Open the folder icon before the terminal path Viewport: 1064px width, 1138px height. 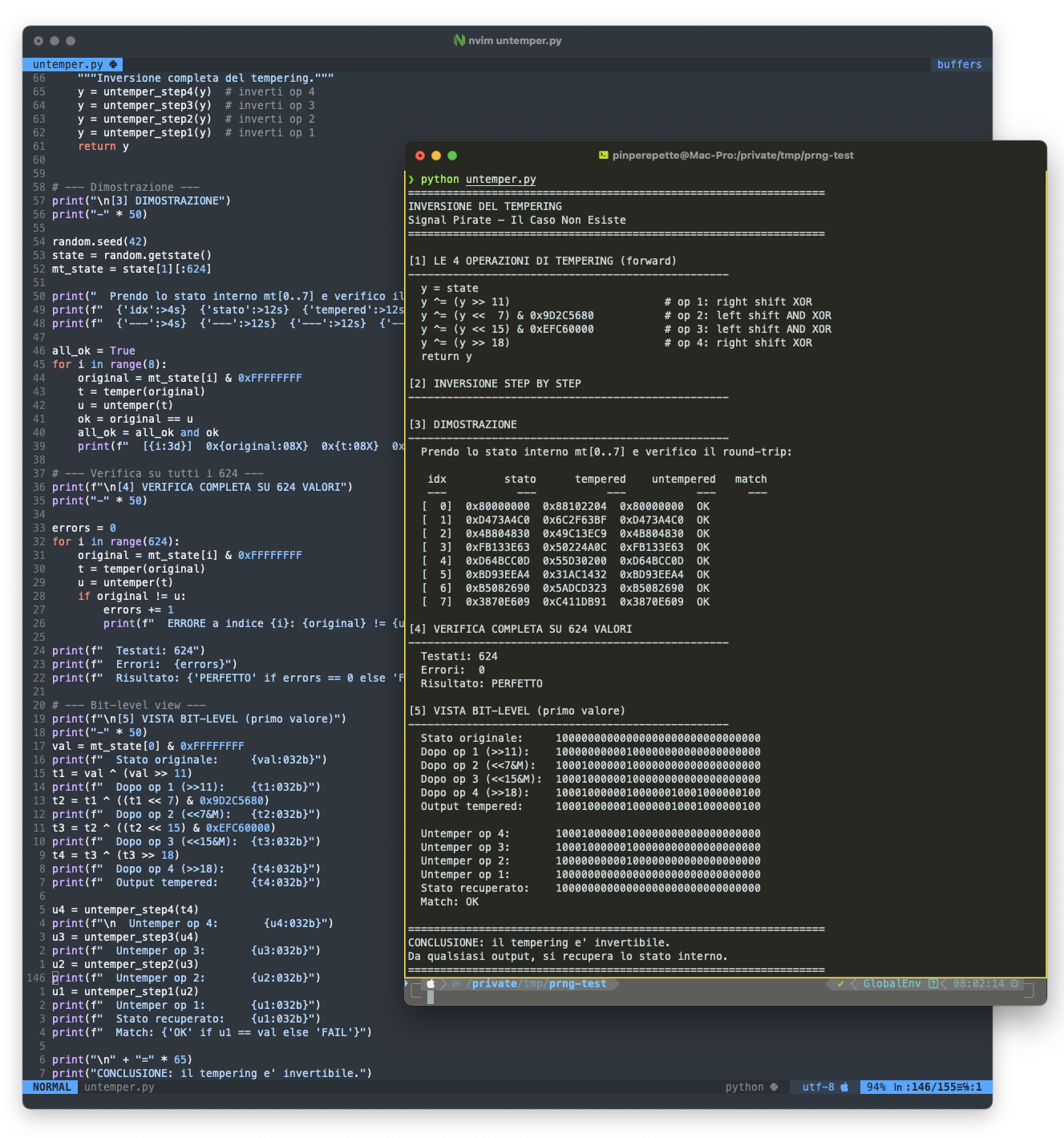[x=455, y=984]
